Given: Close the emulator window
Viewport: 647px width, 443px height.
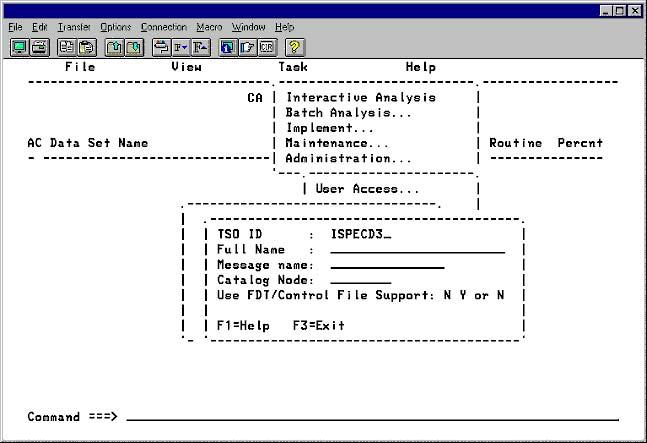Looking at the screenshot, I should tap(635, 11).
